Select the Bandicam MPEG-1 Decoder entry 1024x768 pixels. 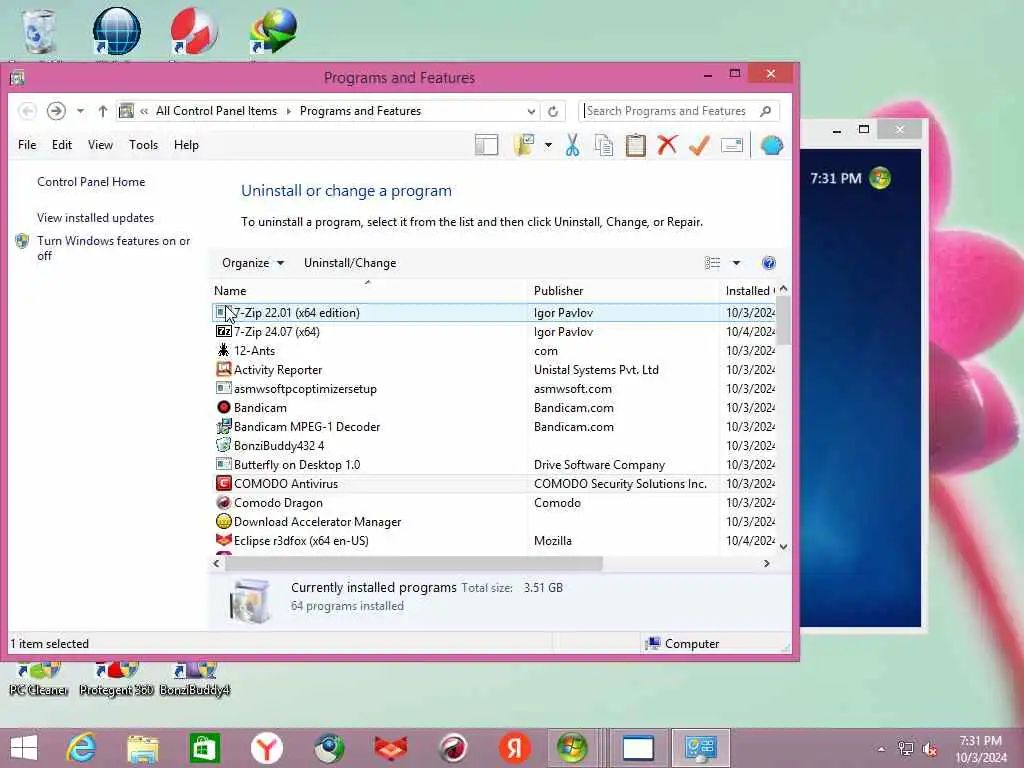(x=494, y=426)
